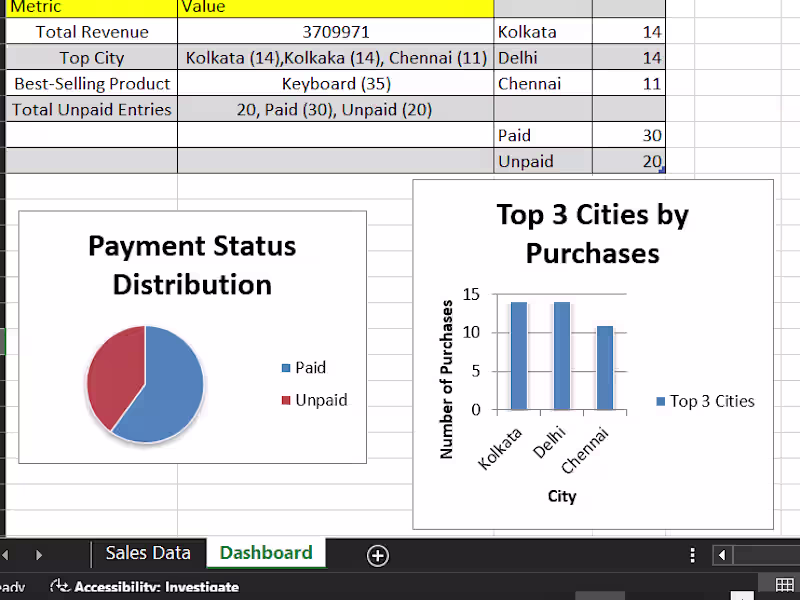
Task: Select the Total Revenue value cell
Action: [x=335, y=31]
